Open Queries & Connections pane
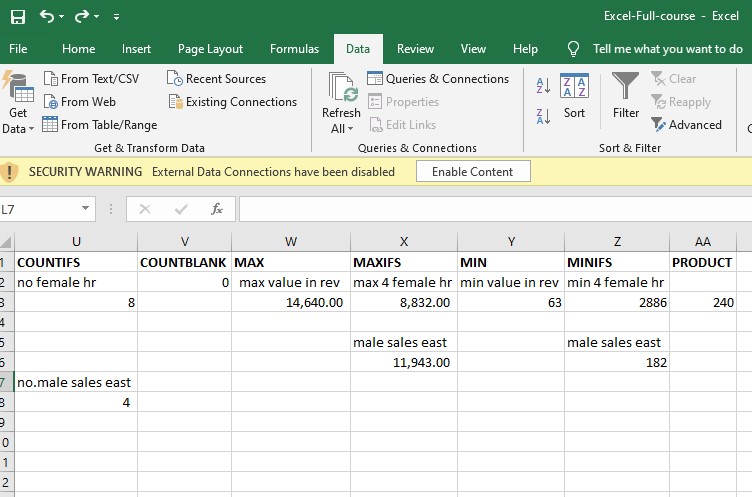Image resolution: width=752 pixels, height=497 pixels. pos(438,79)
